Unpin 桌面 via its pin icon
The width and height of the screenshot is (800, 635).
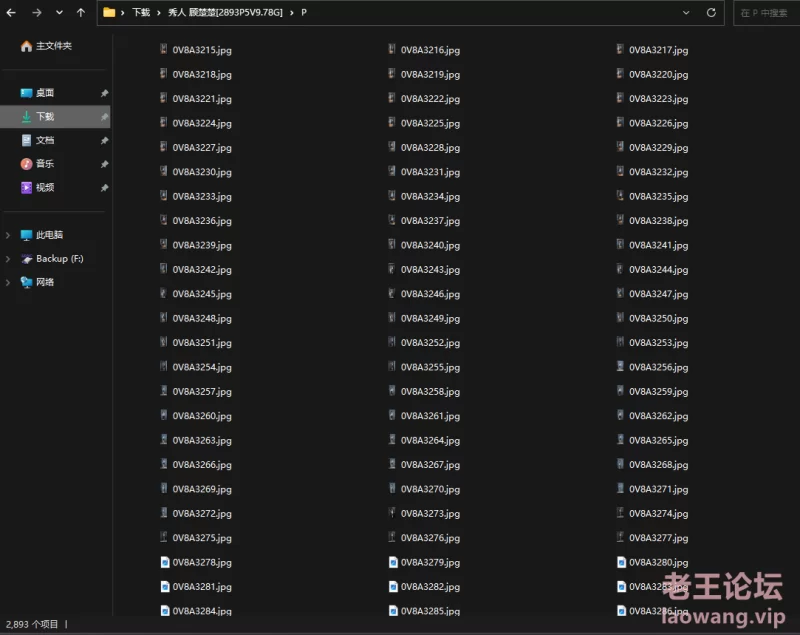coord(104,93)
